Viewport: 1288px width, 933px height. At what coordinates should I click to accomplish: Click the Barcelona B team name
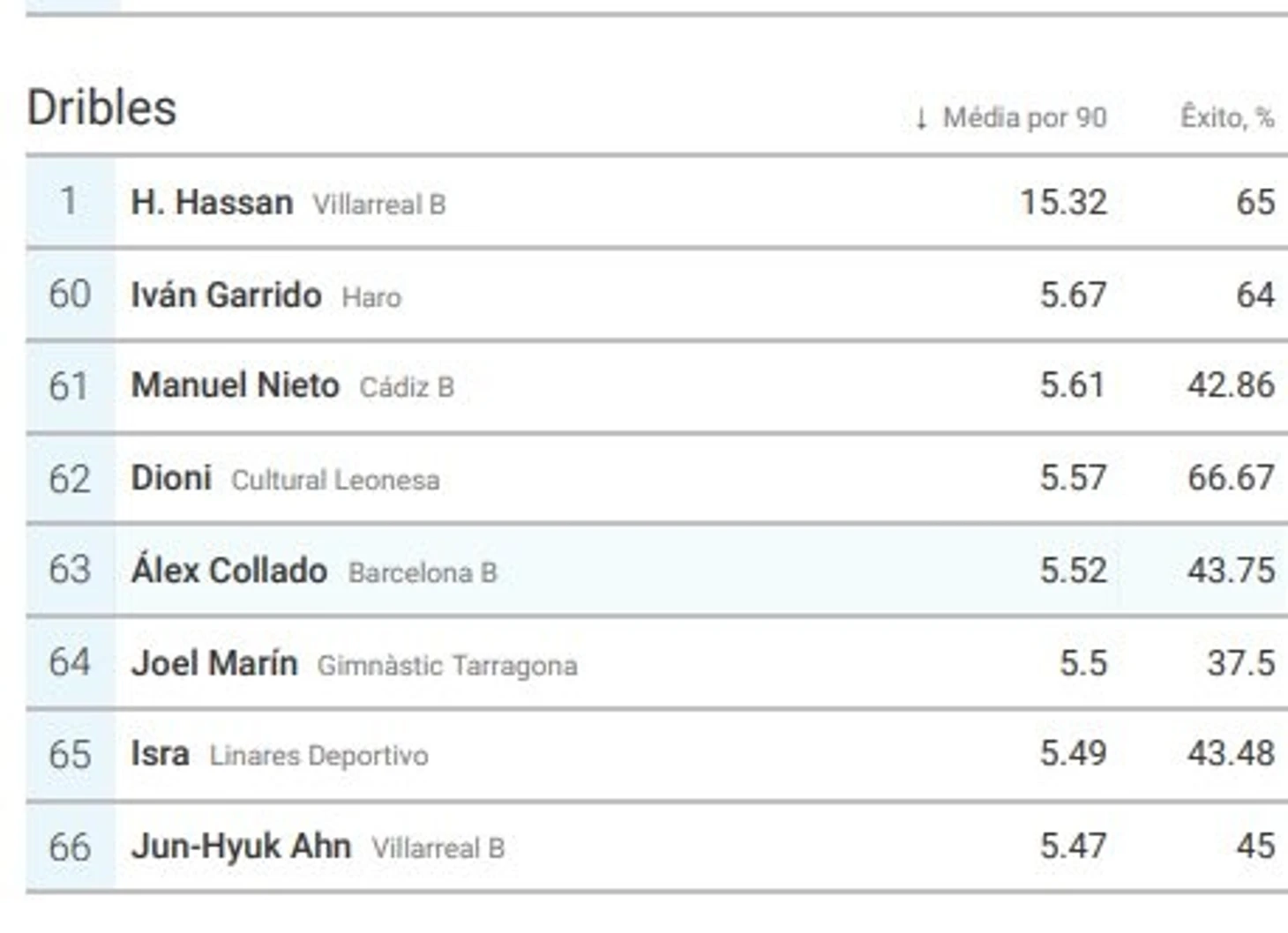point(423,572)
